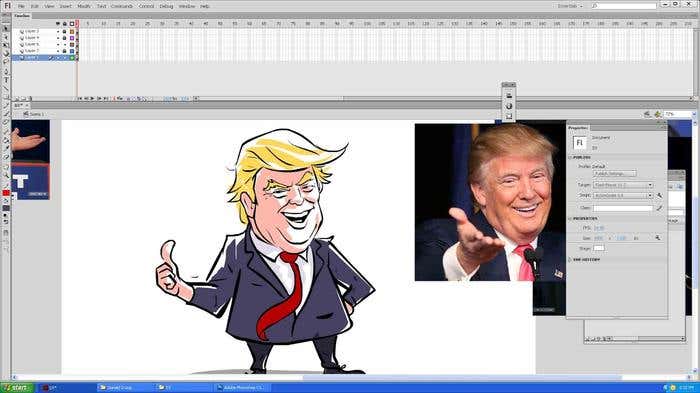The width and height of the screenshot is (700, 393).
Task: Toggle visibility of brown-outline layer
Action: tap(58, 45)
